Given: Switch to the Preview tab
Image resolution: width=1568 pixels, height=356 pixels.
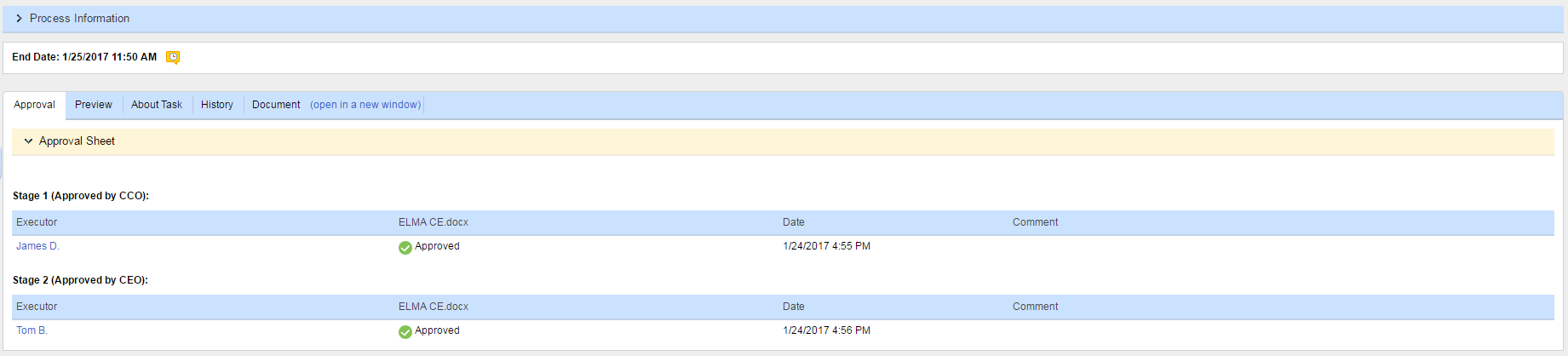Looking at the screenshot, I should [x=93, y=105].
